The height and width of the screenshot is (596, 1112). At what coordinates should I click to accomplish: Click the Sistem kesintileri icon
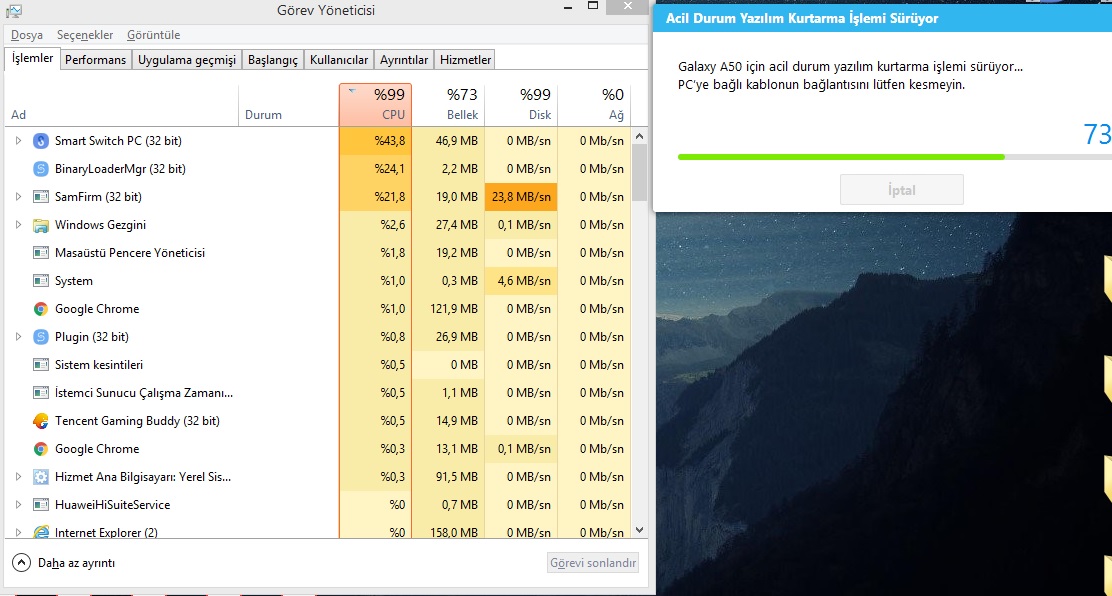click(x=41, y=365)
